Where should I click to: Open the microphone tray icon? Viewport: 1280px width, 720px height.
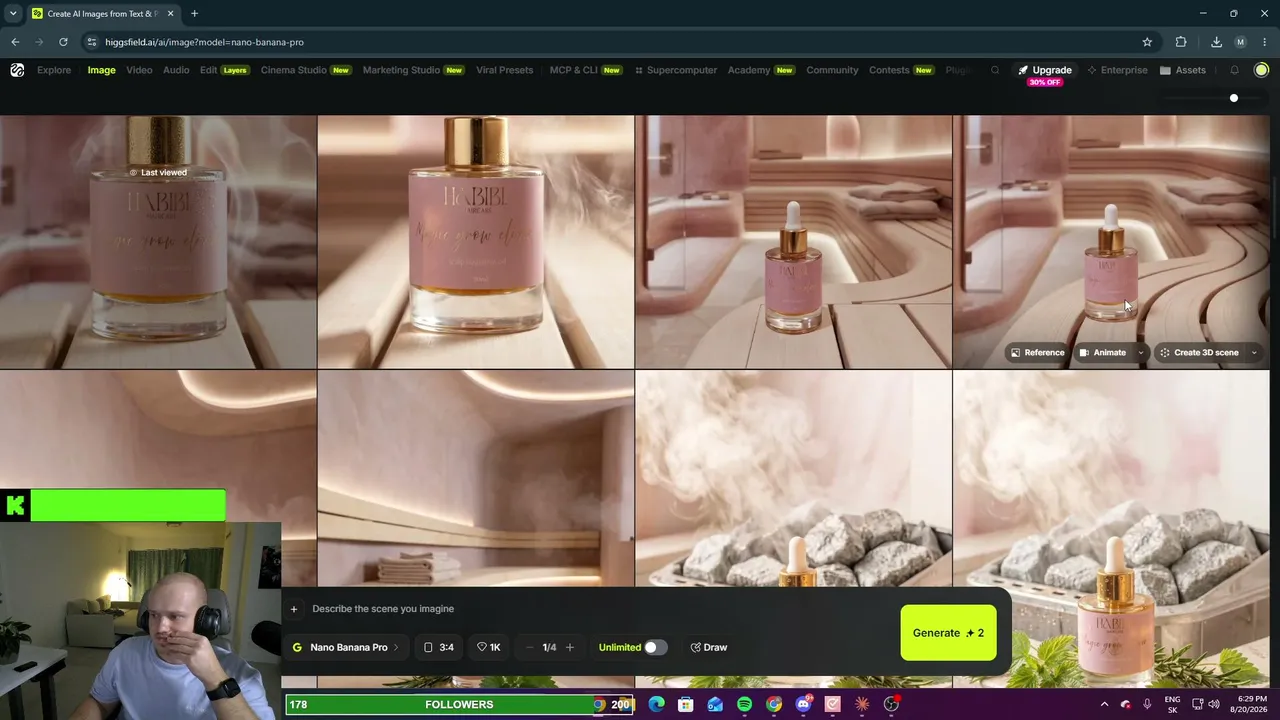point(1147,704)
